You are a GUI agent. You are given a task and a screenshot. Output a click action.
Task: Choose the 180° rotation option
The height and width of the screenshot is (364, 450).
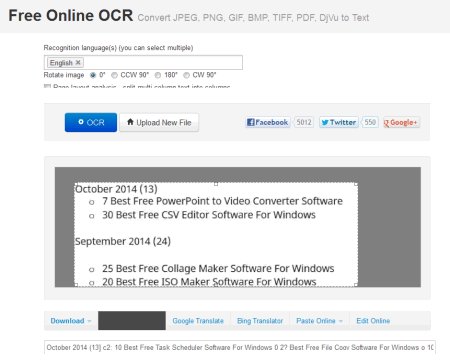point(158,75)
